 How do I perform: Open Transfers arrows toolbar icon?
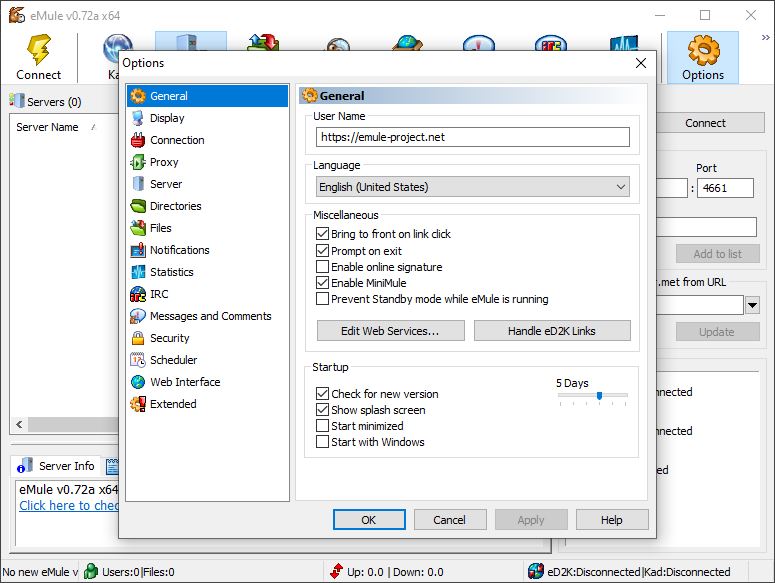(x=263, y=42)
